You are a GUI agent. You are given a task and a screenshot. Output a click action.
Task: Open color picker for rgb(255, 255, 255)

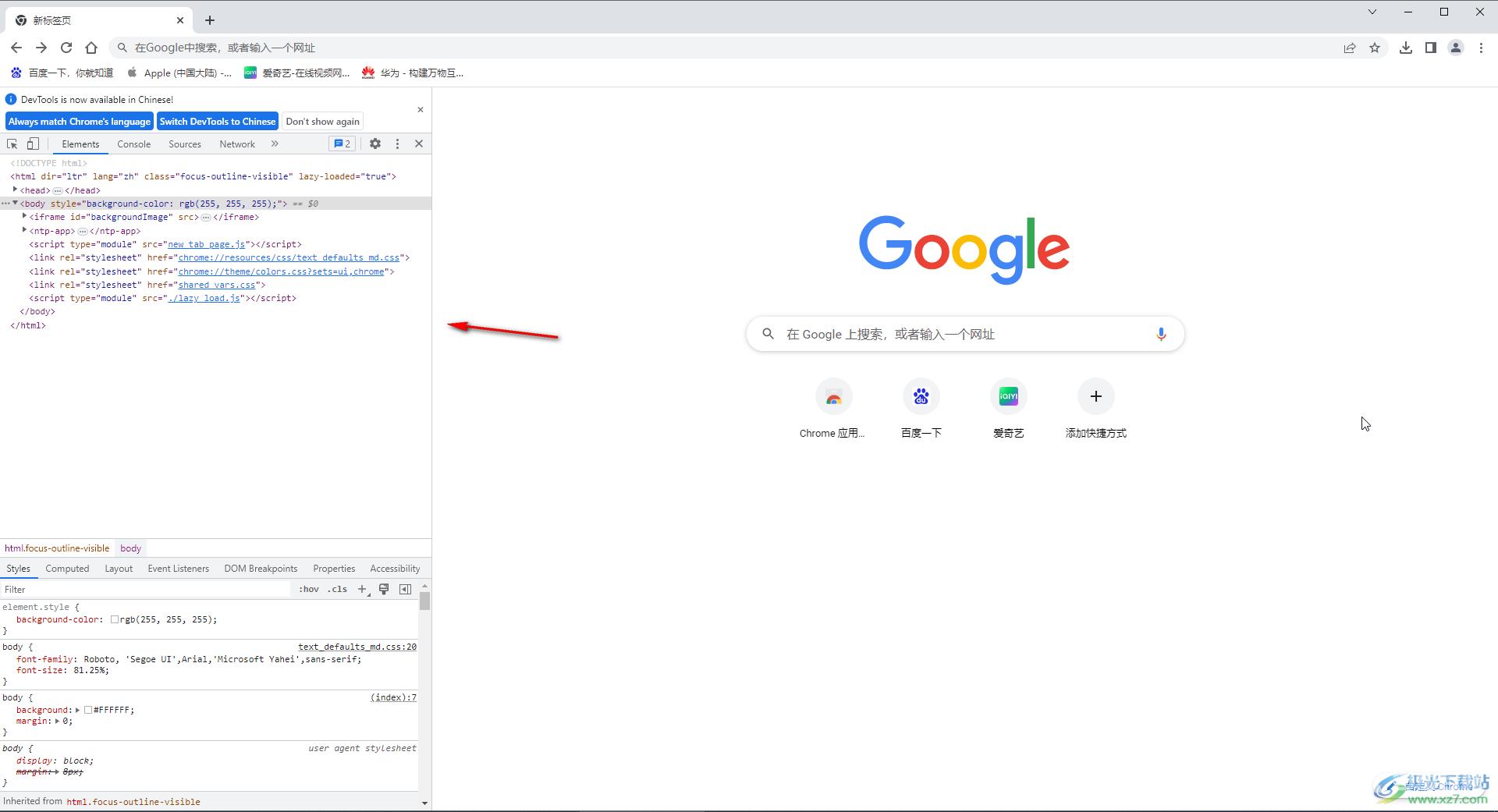coord(115,619)
